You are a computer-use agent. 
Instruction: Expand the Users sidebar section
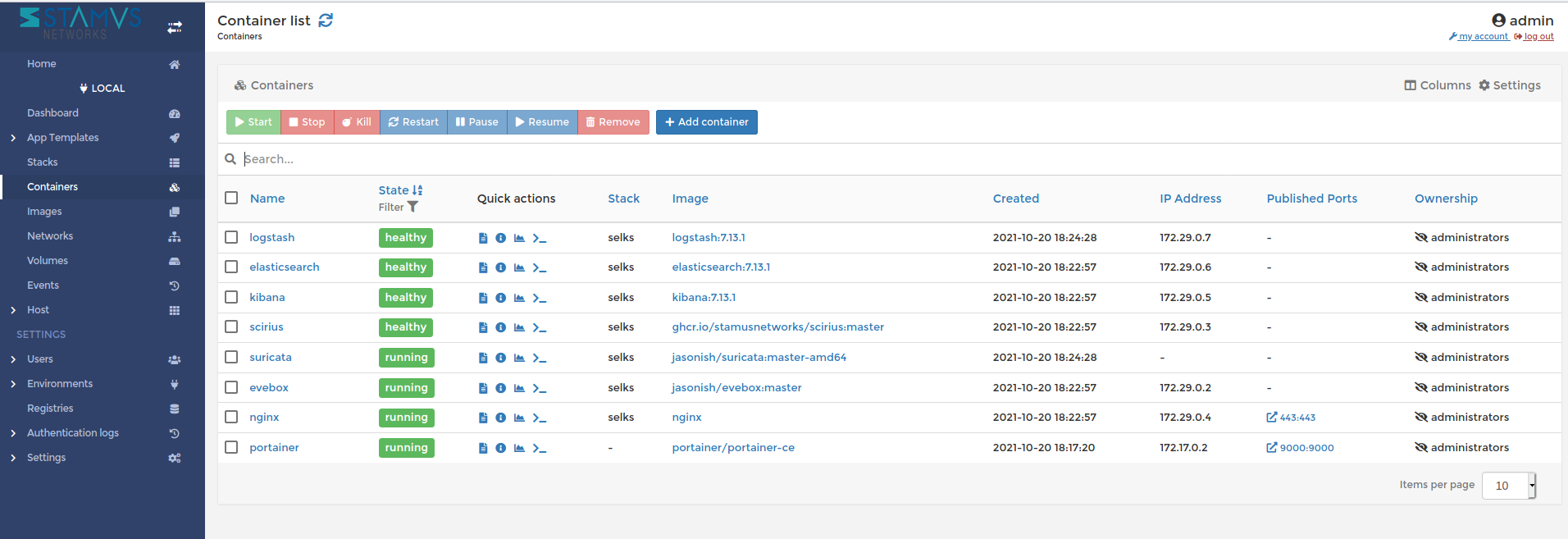click(13, 359)
